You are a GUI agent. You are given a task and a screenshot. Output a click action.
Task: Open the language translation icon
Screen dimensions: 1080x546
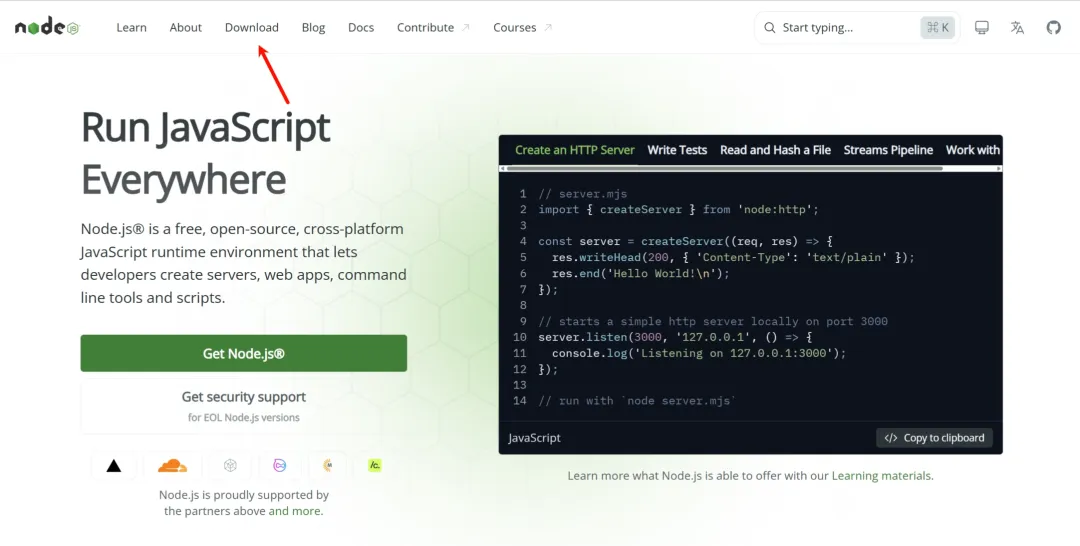pyautogui.click(x=1017, y=28)
